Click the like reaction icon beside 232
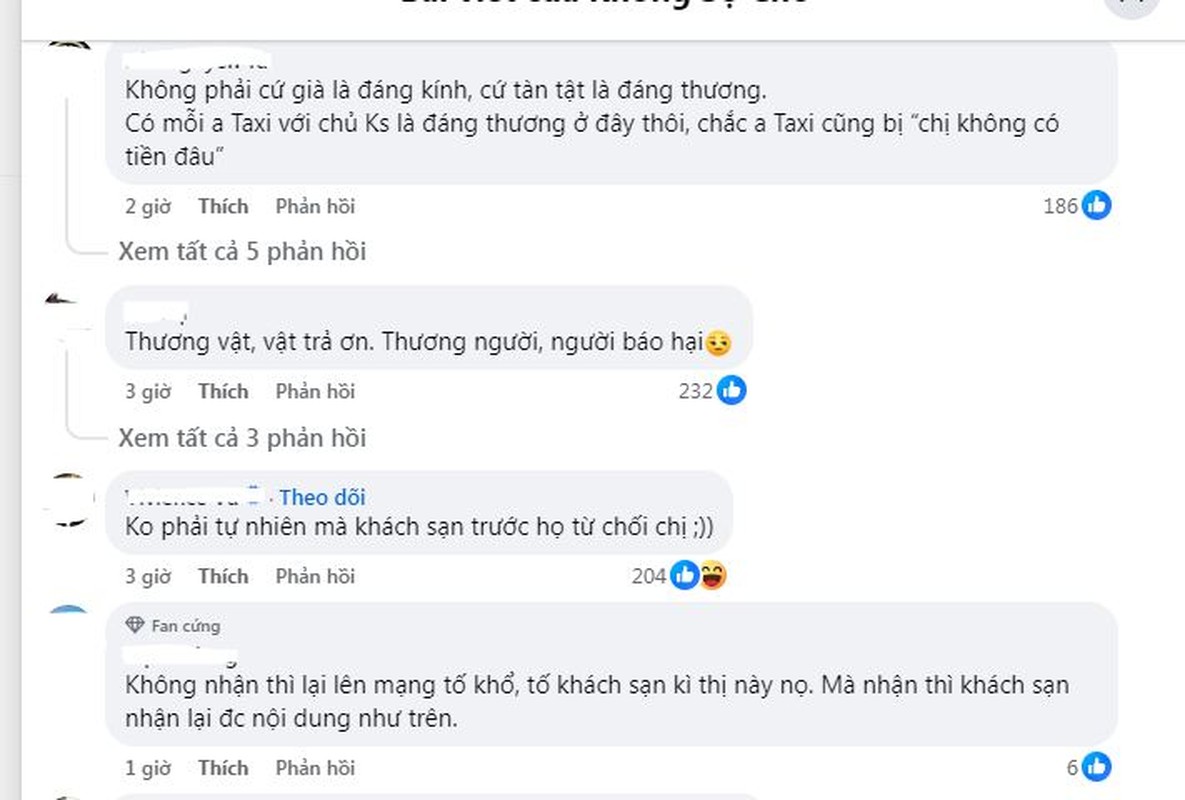Viewport: 1185px width, 800px height. [731, 391]
